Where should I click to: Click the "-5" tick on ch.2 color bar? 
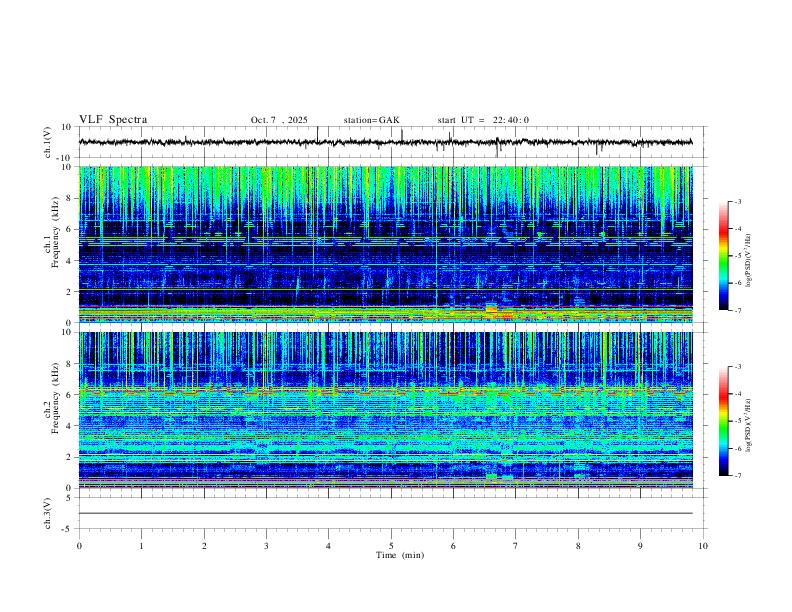[x=738, y=421]
